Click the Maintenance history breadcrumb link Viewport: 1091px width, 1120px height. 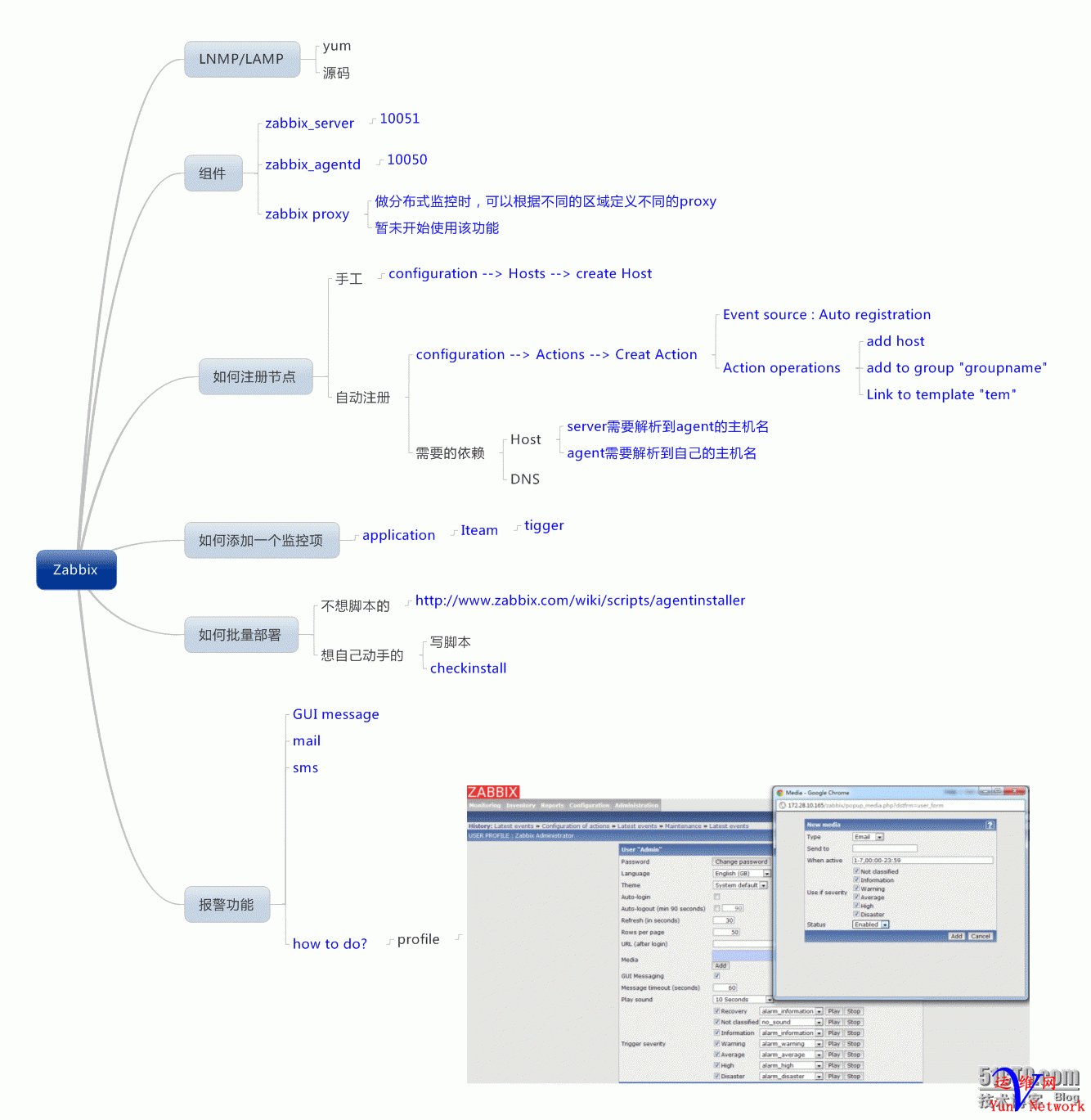point(683,826)
